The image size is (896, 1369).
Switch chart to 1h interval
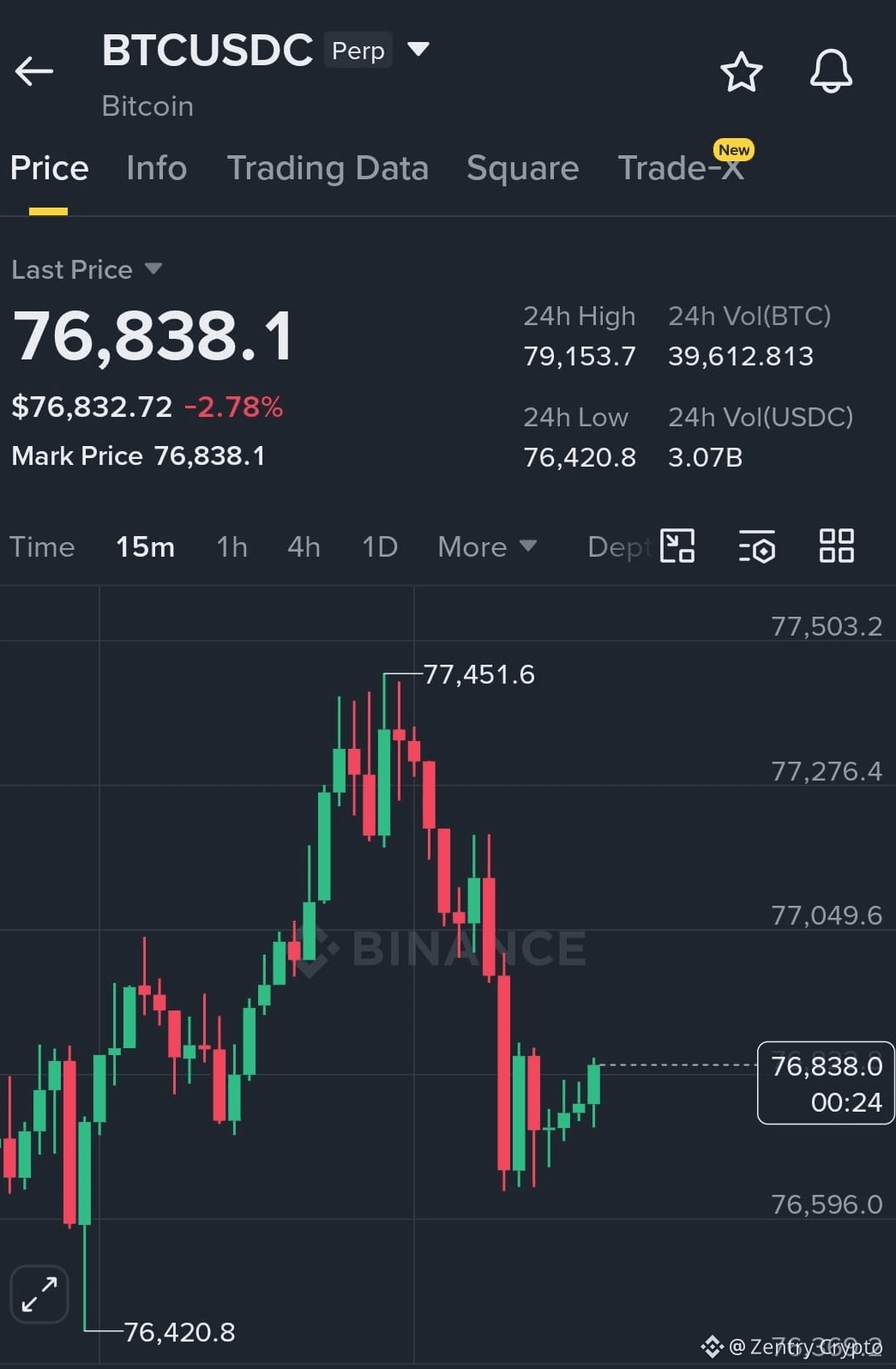tap(232, 546)
